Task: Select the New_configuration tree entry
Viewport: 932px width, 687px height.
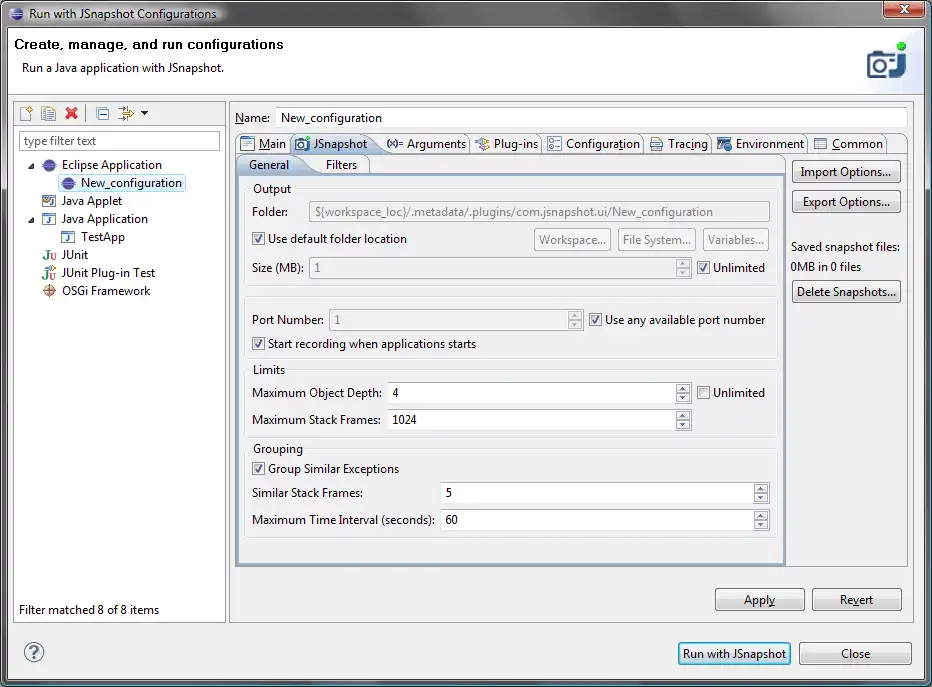Action: point(122,183)
